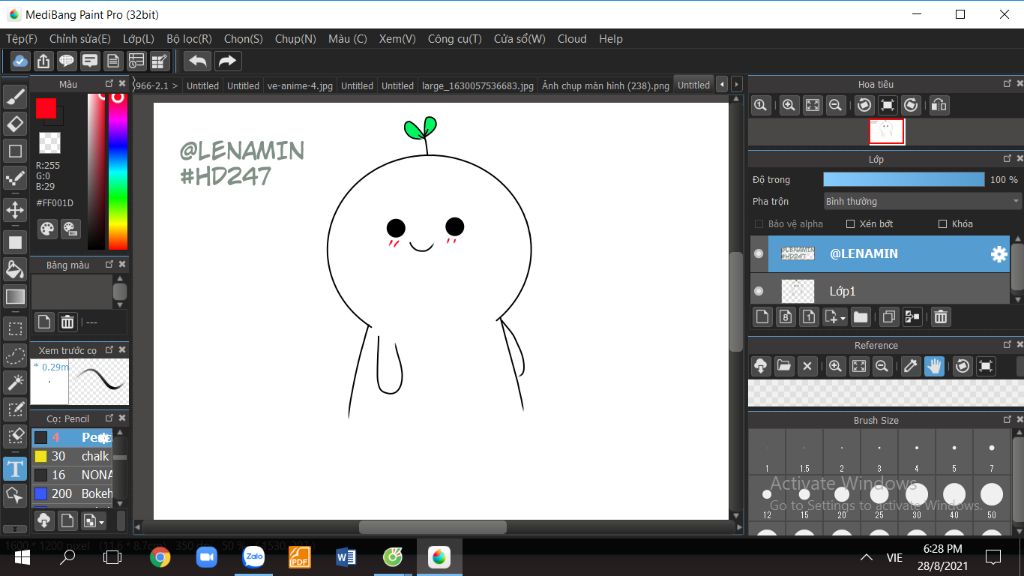Create a new layer folder

(x=861, y=317)
